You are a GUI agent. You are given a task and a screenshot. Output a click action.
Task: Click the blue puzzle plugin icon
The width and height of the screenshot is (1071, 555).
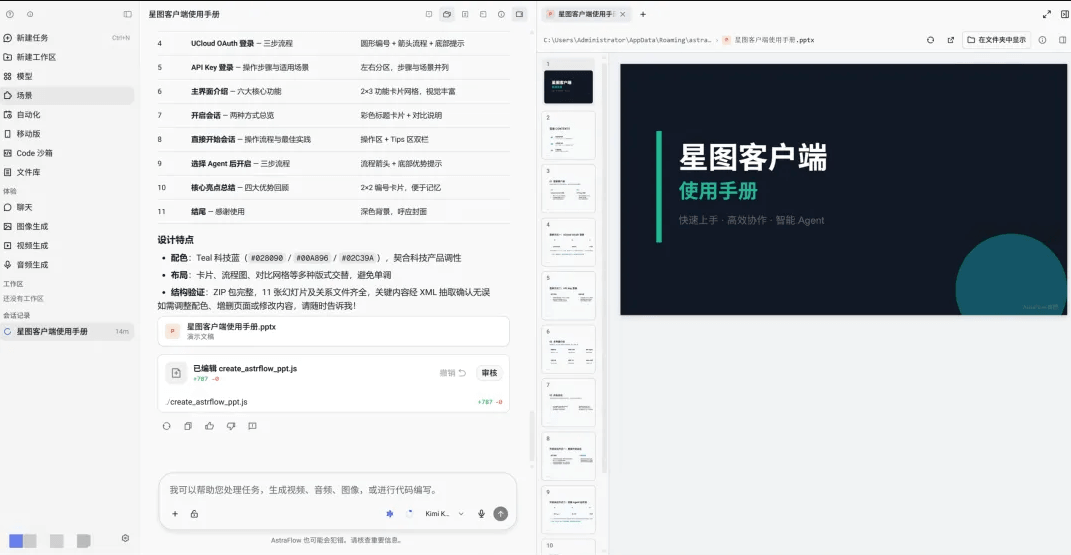[x=389, y=514]
